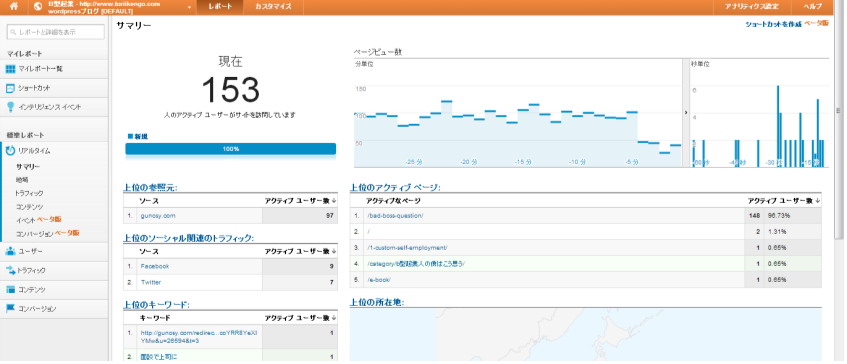Viewport: 847px width, 364px height.
Task: Select 地域 under リアルタイム
Action: coord(22,180)
